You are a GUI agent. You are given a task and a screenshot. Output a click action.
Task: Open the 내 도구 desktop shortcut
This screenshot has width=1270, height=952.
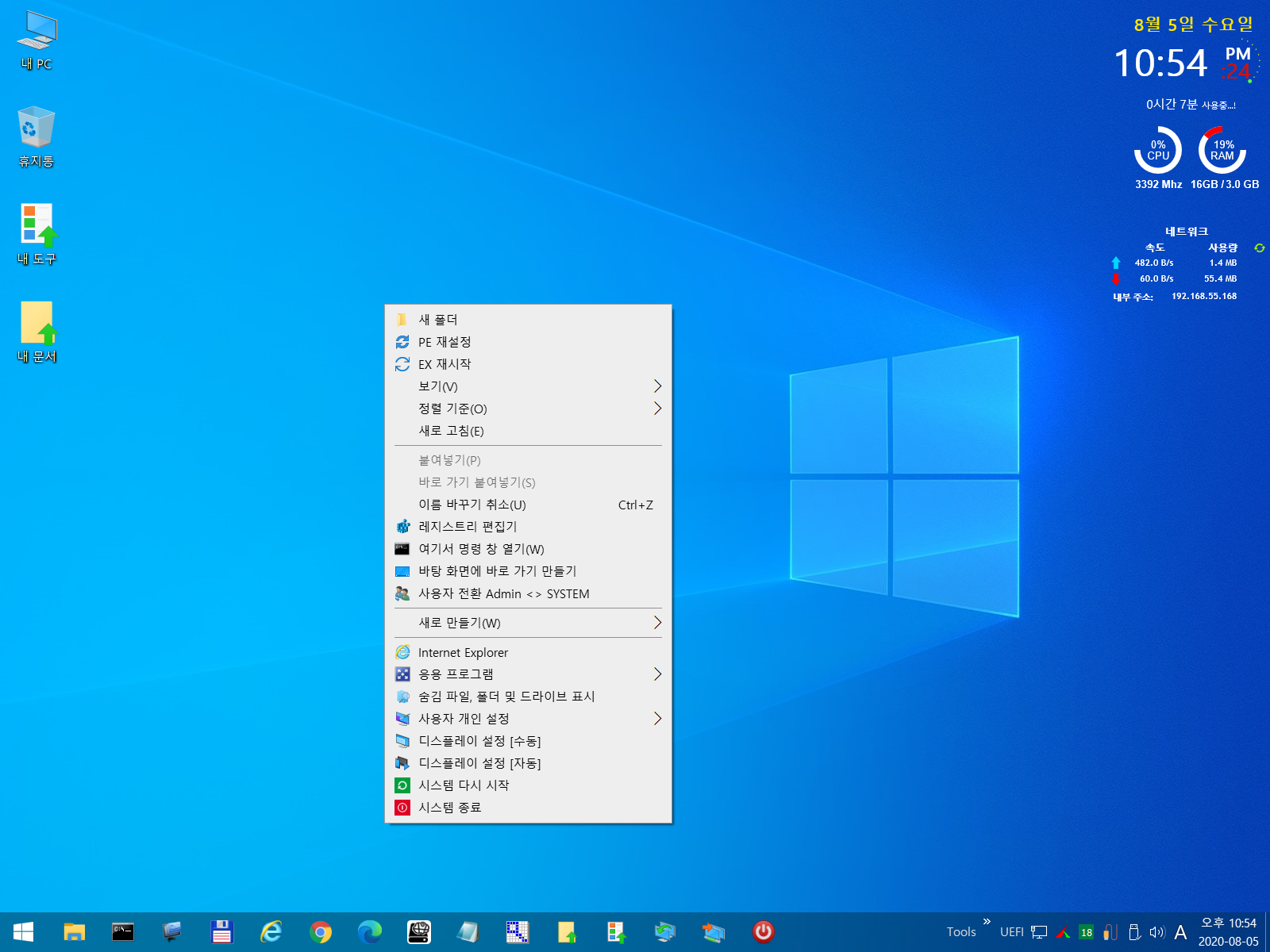pos(37,235)
